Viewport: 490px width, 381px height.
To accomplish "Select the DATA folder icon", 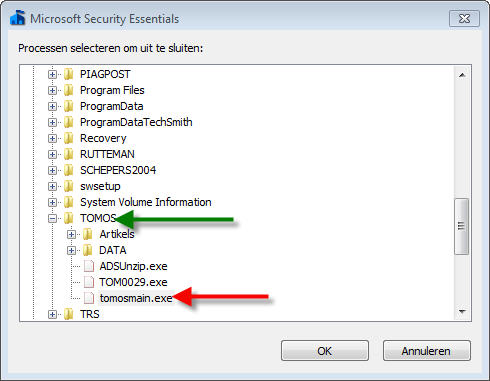I will tap(88, 250).
